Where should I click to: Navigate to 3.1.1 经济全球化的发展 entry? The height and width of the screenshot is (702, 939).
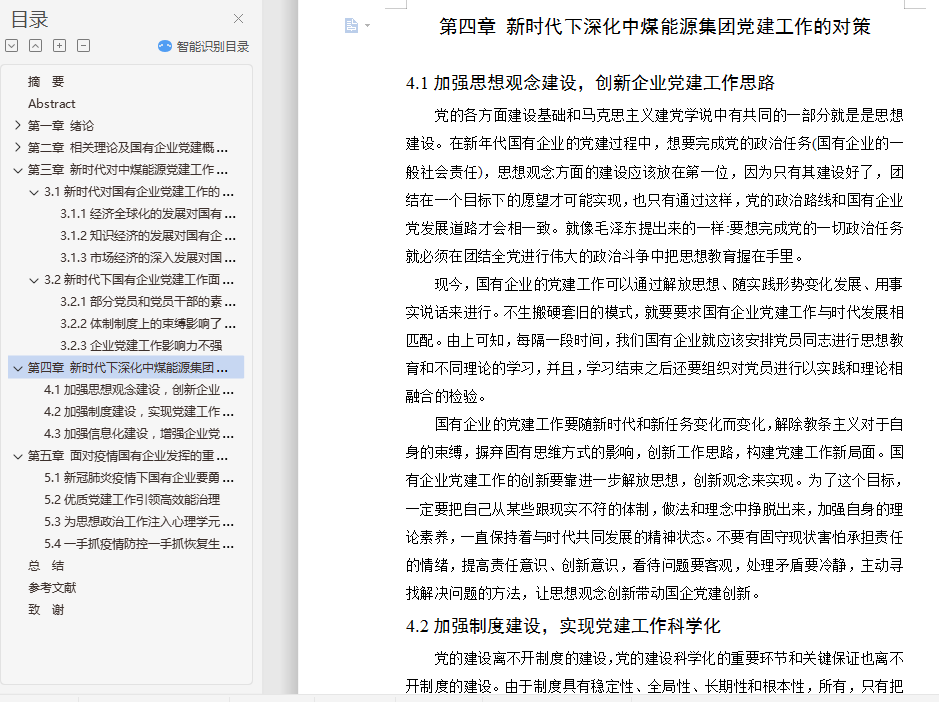(x=148, y=214)
